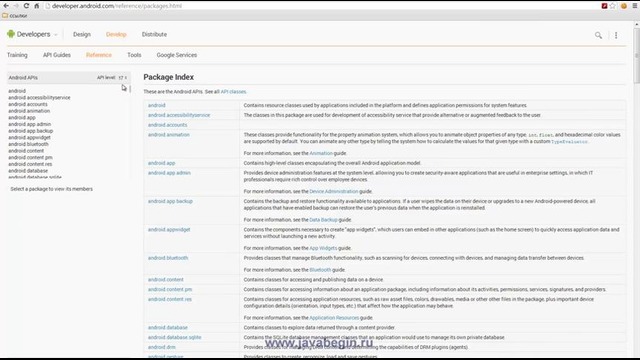Select android.app in sidebar
Image resolution: width=640 pixels, height=360 pixels.
click(22, 118)
